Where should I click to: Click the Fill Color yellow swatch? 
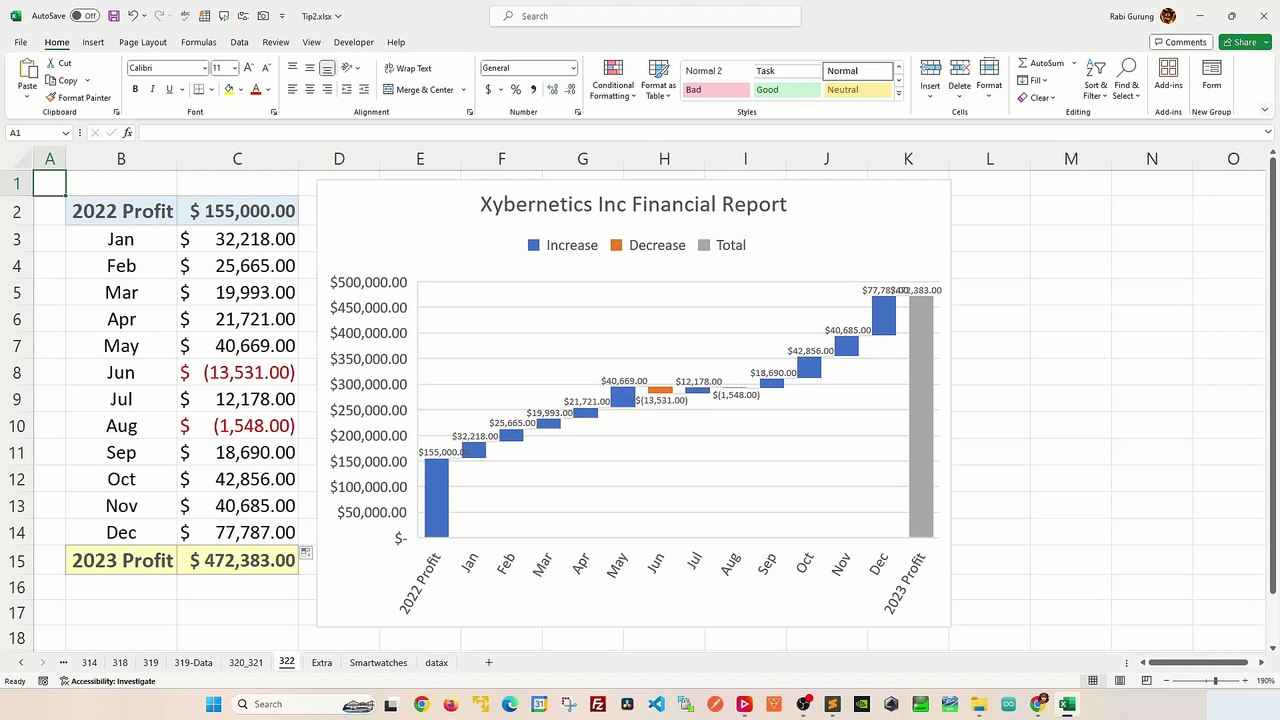click(229, 89)
